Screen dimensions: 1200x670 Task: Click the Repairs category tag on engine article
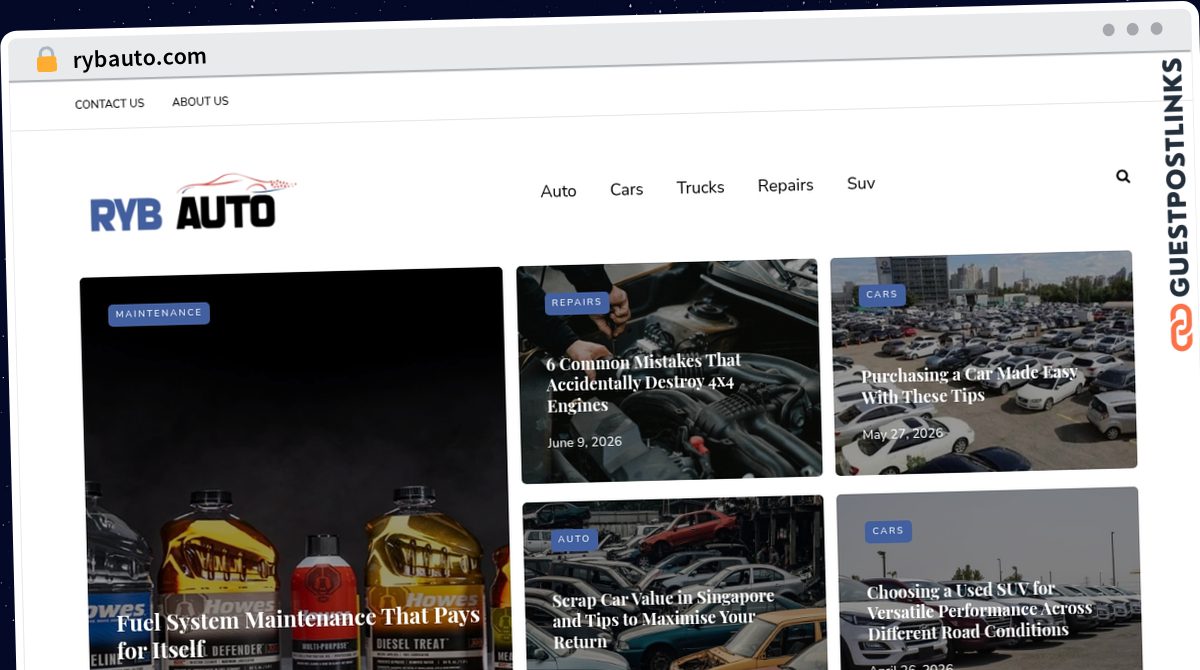[577, 302]
